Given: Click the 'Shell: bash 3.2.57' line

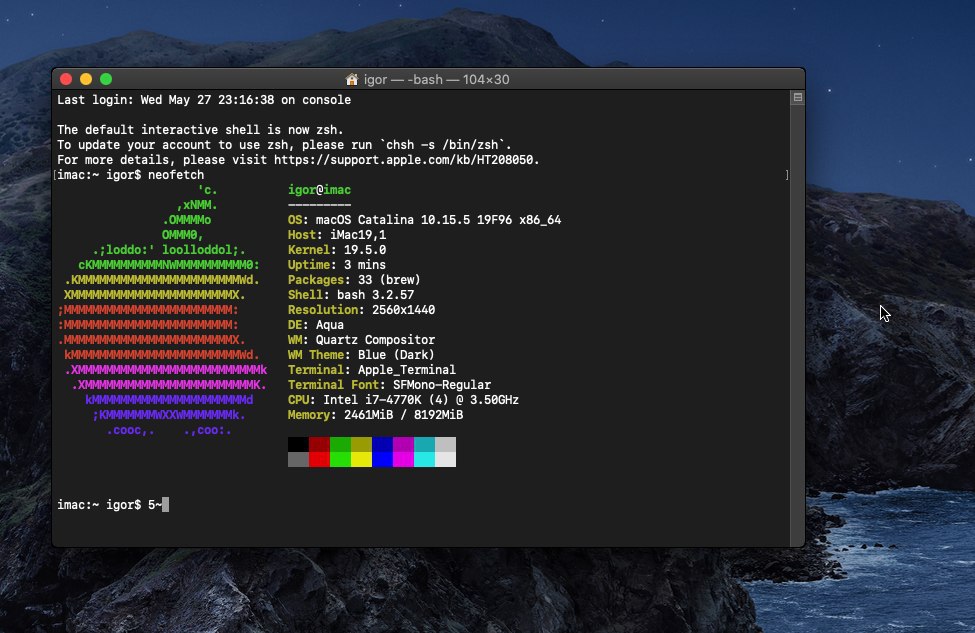Looking at the screenshot, I should tap(351, 294).
